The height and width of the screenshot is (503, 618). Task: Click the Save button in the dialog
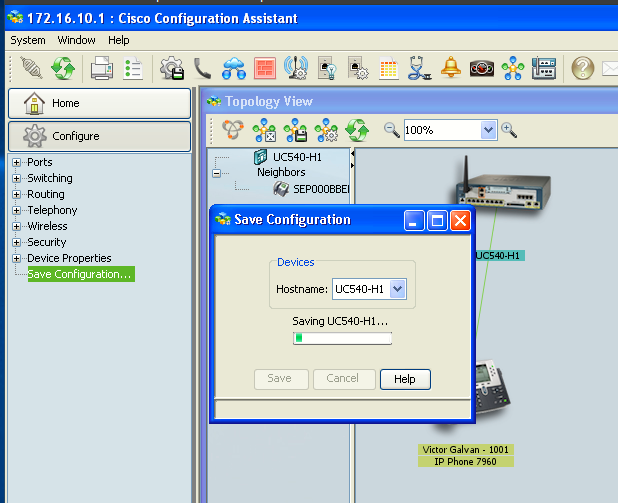[x=281, y=379]
